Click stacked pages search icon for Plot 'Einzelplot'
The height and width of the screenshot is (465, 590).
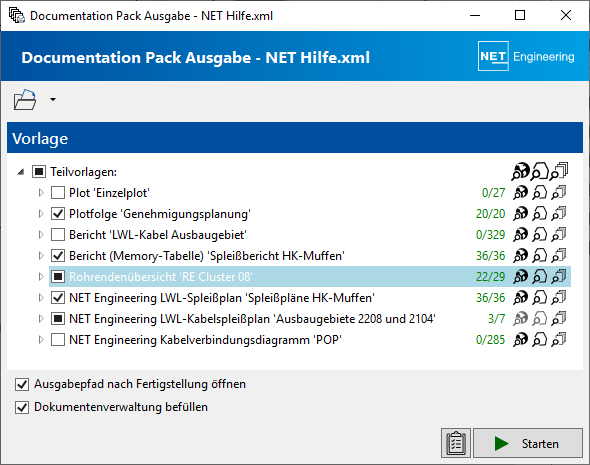pos(559,193)
